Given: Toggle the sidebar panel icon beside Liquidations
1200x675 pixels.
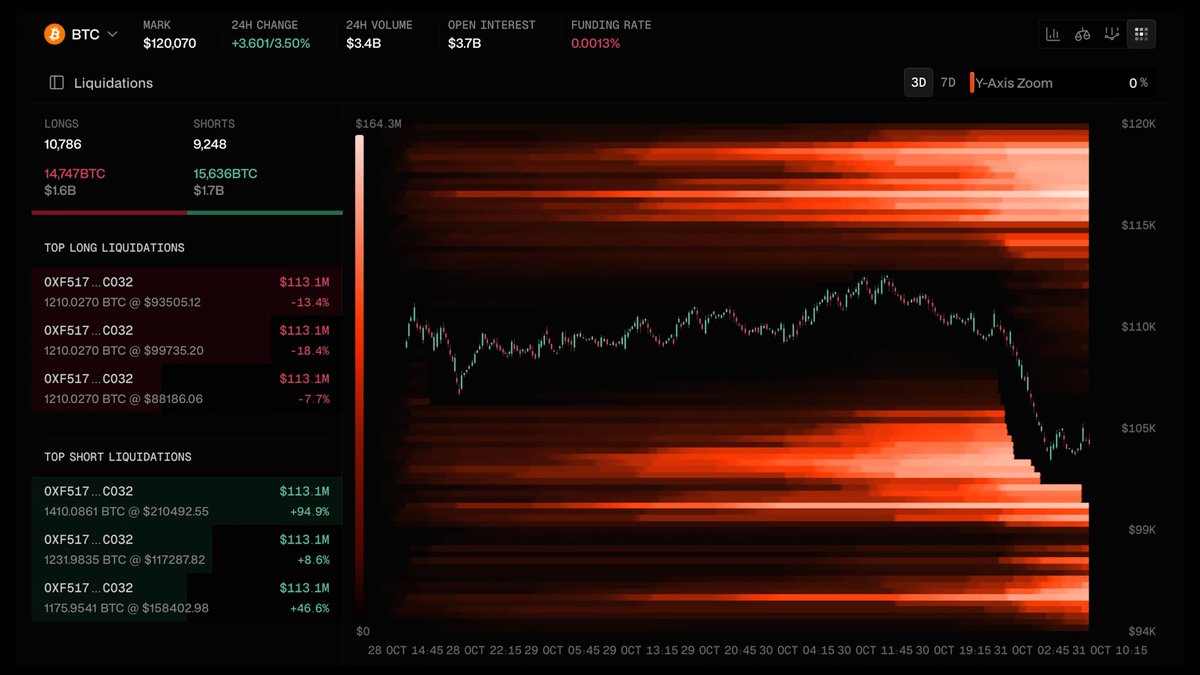Looking at the screenshot, I should pos(57,83).
